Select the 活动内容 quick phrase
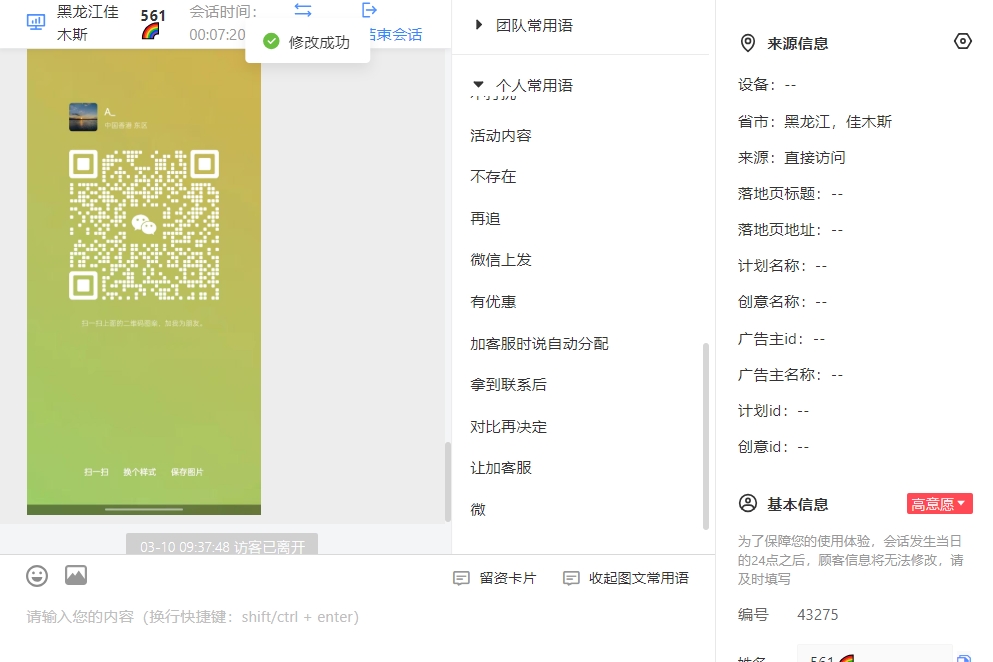The image size is (993, 662). [x=501, y=136]
